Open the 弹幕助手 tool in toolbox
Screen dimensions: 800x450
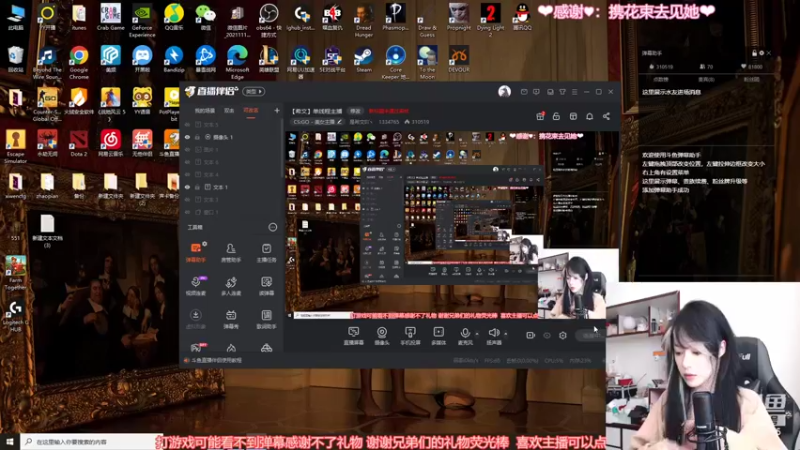[195, 252]
